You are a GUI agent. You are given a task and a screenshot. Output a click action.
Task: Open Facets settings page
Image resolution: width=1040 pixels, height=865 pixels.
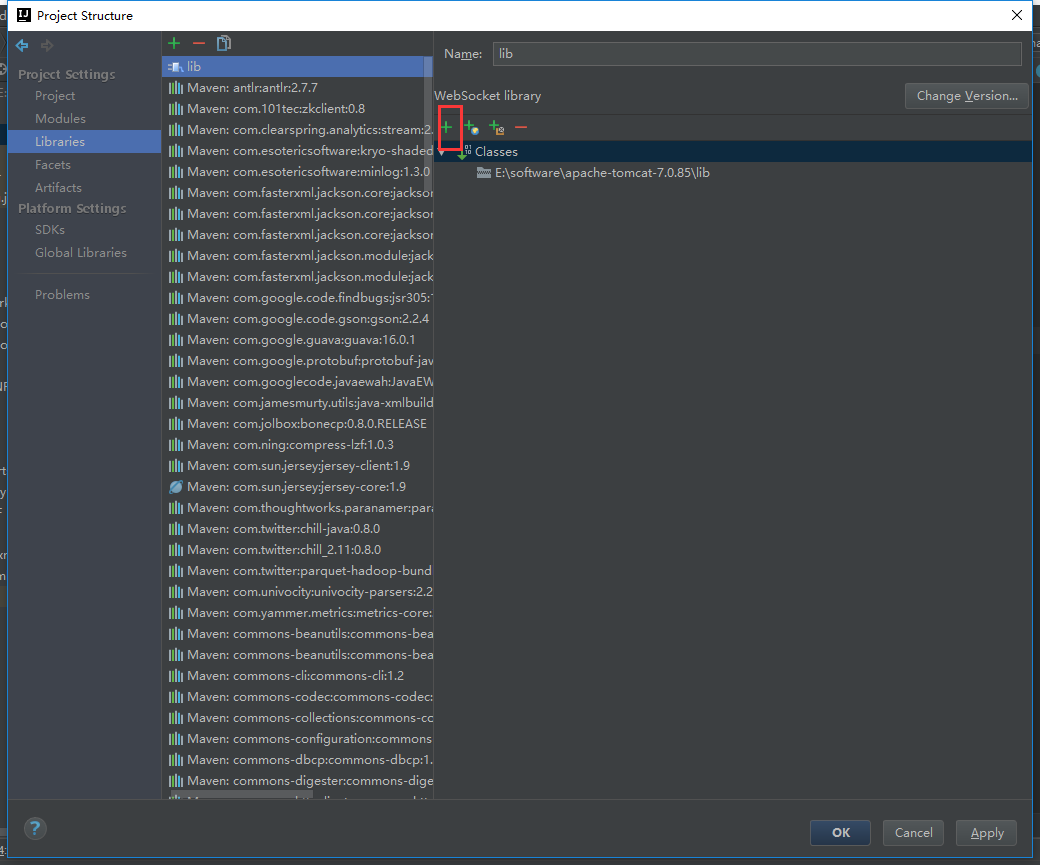coord(52,165)
